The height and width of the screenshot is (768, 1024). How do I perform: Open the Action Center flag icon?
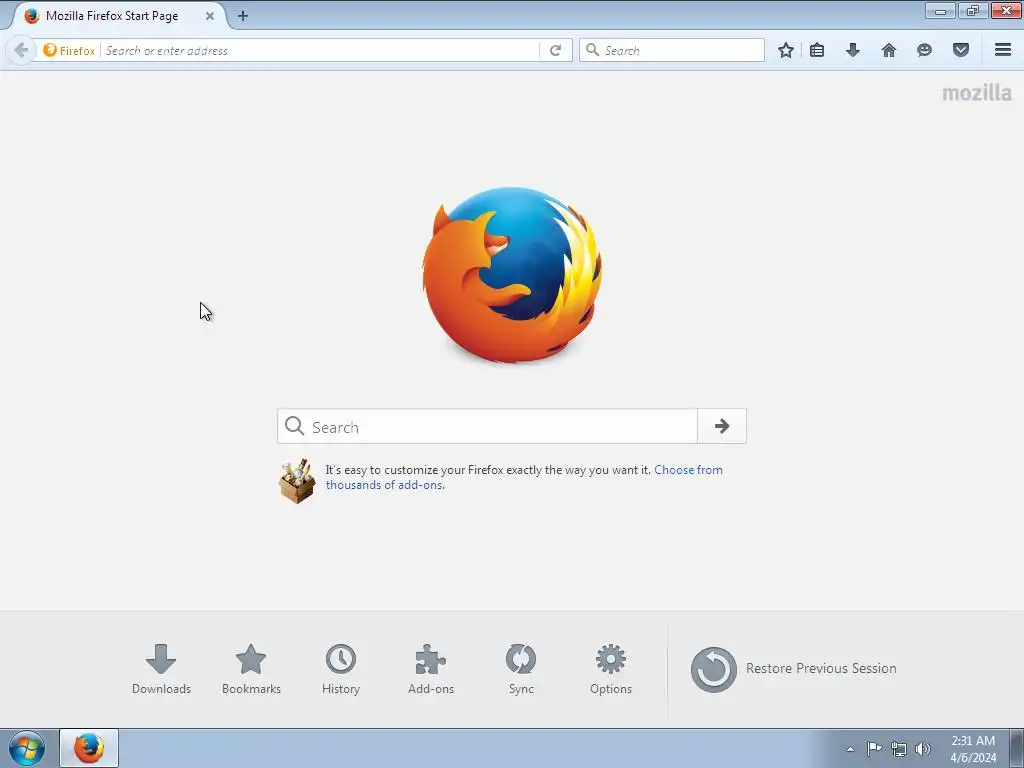[x=874, y=748]
